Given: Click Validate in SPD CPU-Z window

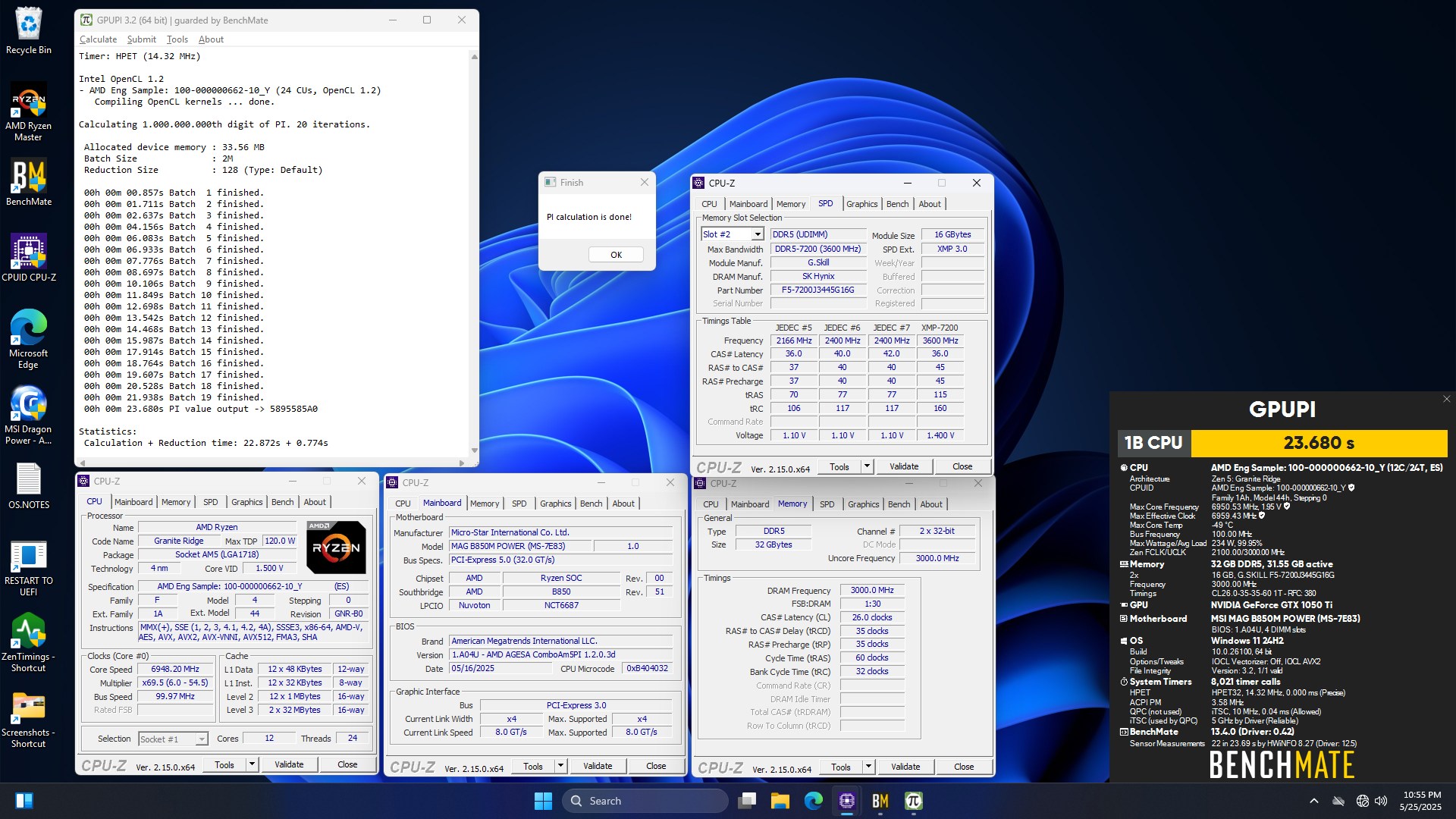Looking at the screenshot, I should [x=903, y=466].
